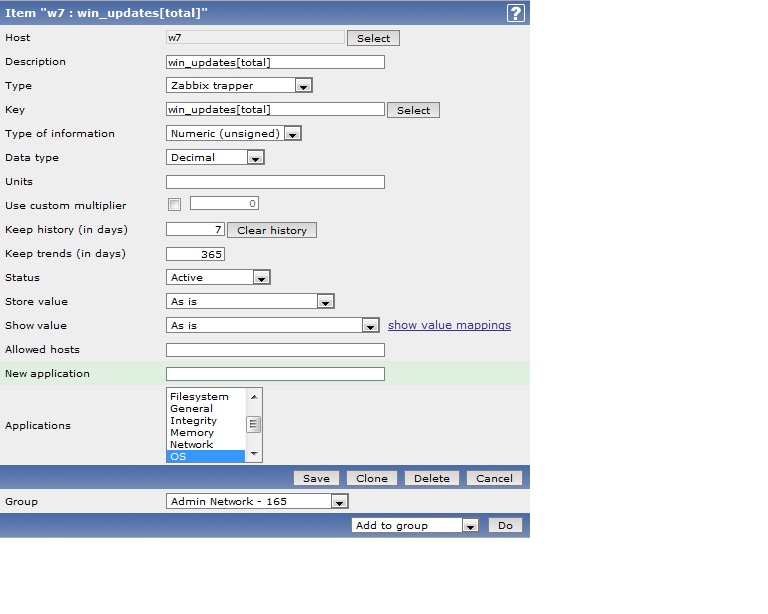The image size is (768, 614).
Task: Click the Host field showing w7
Action: pyautogui.click(x=255, y=37)
